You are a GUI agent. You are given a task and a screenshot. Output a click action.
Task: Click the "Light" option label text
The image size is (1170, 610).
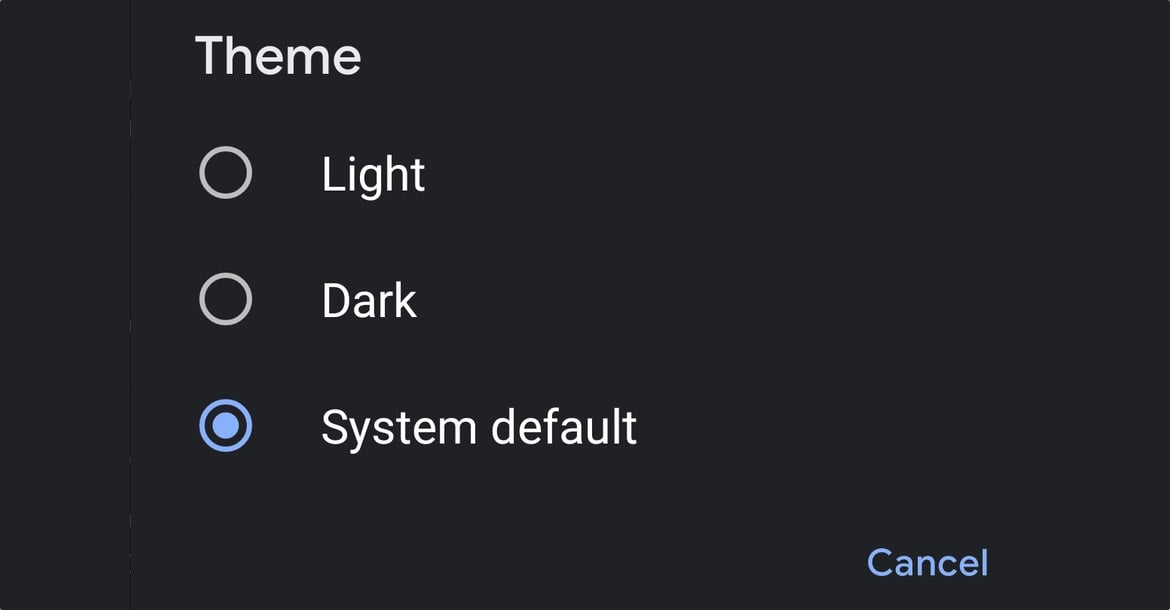[373, 175]
